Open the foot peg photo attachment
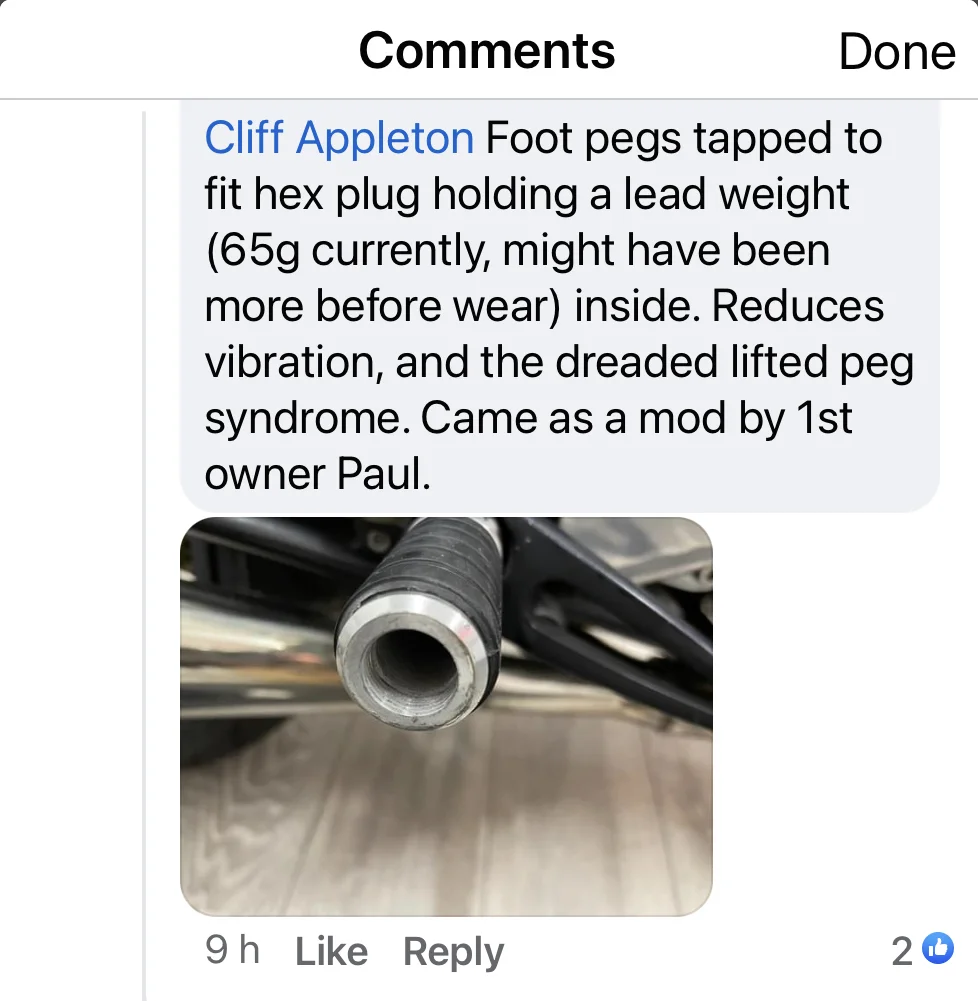Image resolution: width=978 pixels, height=1001 pixels. coord(446,716)
